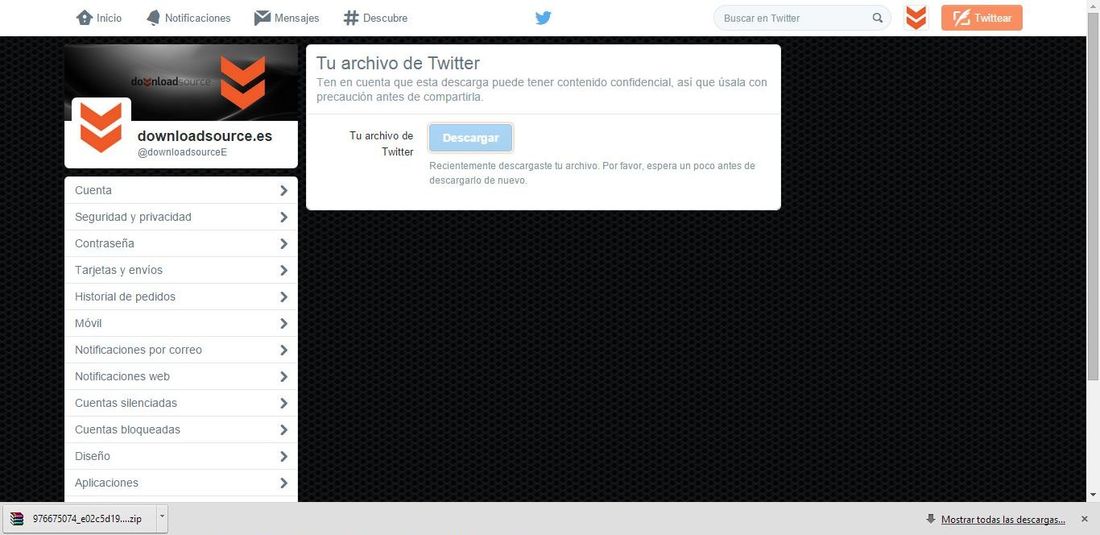Click chevron arrow beside Cuenta

[x=283, y=191]
